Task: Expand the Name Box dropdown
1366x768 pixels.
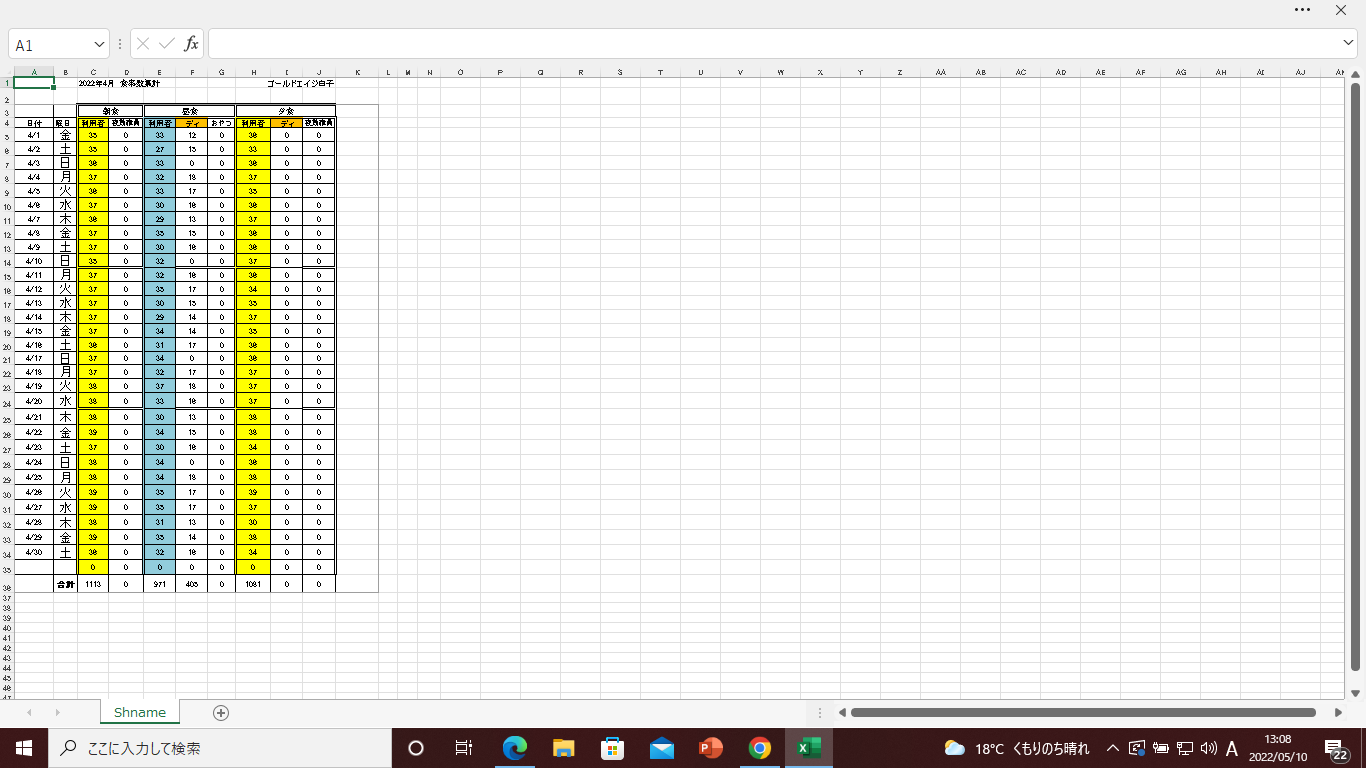Action: point(99,45)
